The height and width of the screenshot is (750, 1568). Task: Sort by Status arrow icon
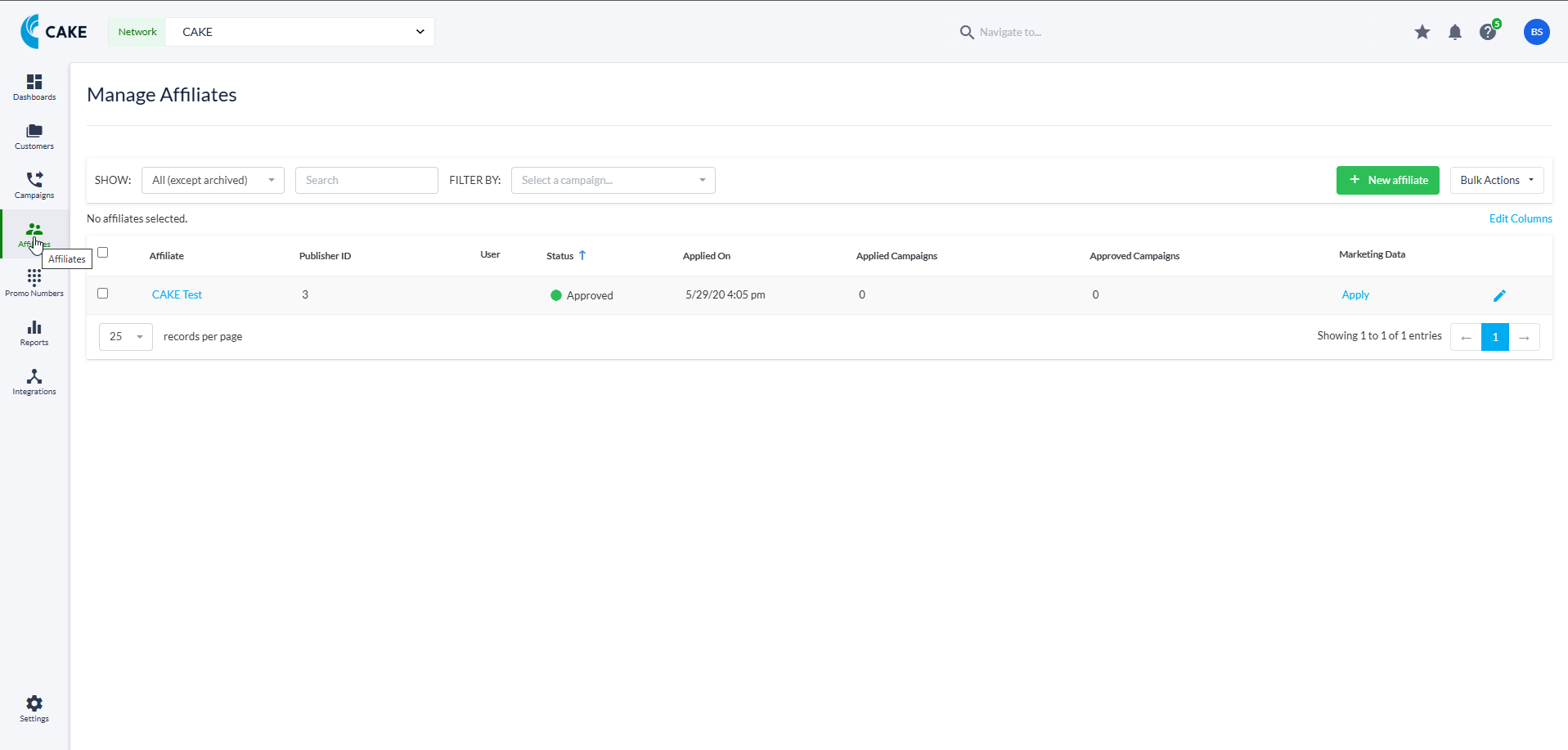582,255
